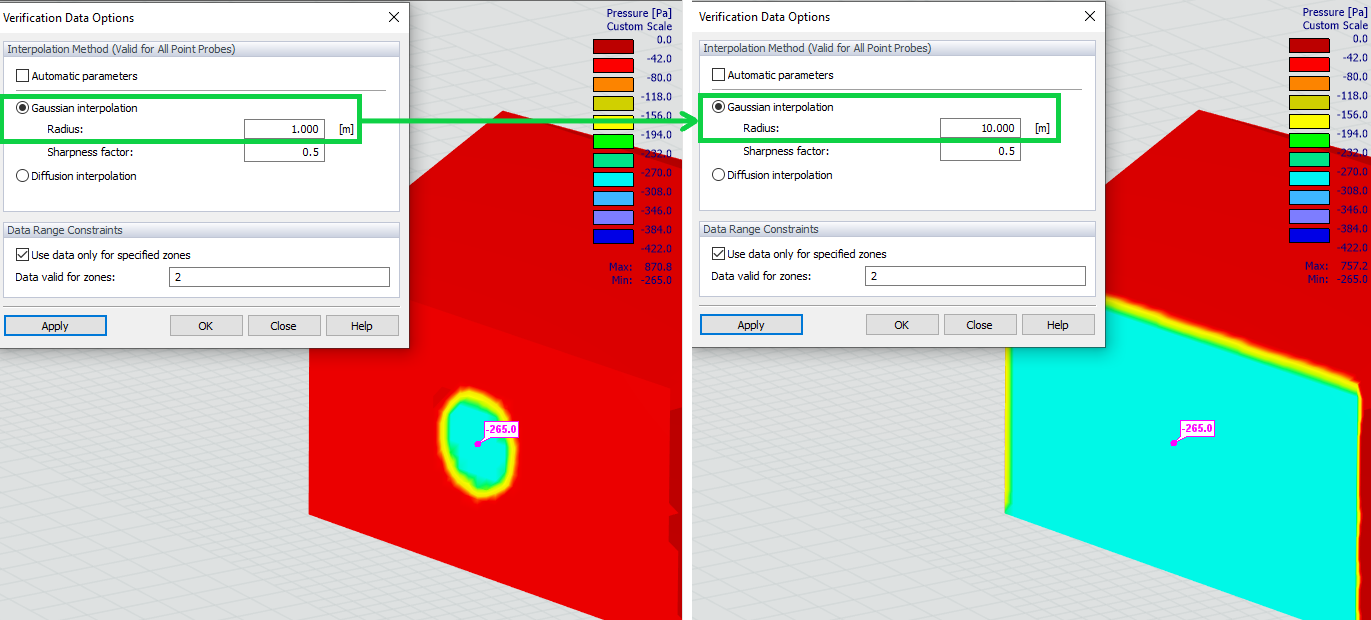The width and height of the screenshot is (1371, 620).
Task: Click the Data valid for zones field on left
Action: tap(279, 276)
